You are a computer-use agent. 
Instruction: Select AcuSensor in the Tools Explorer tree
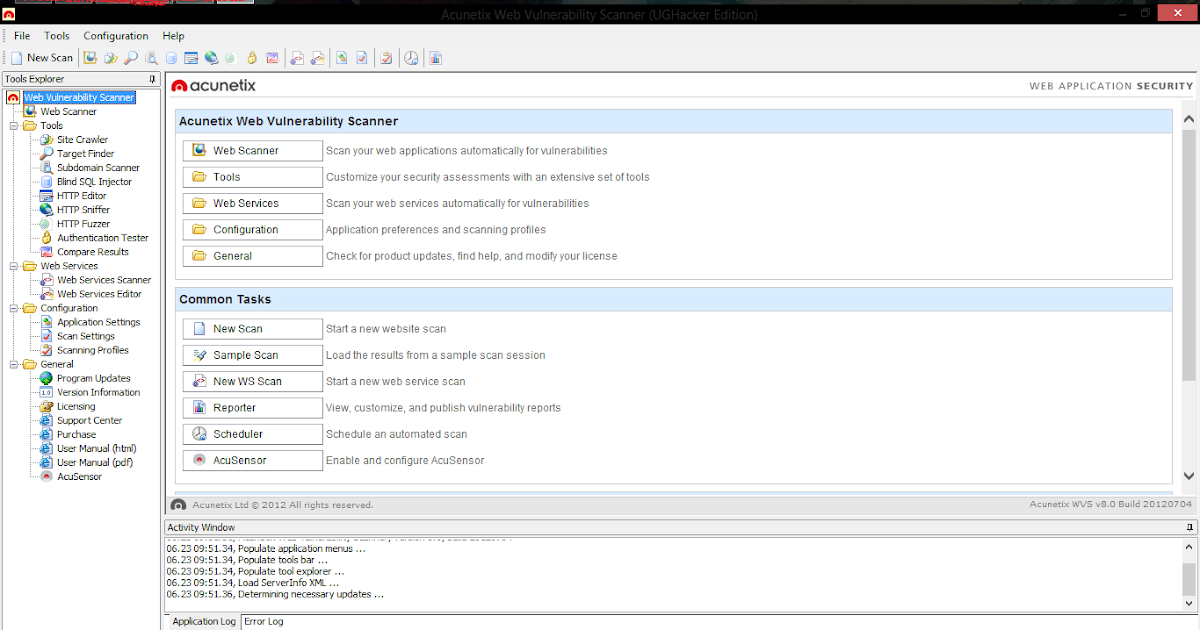pyautogui.click(x=79, y=476)
